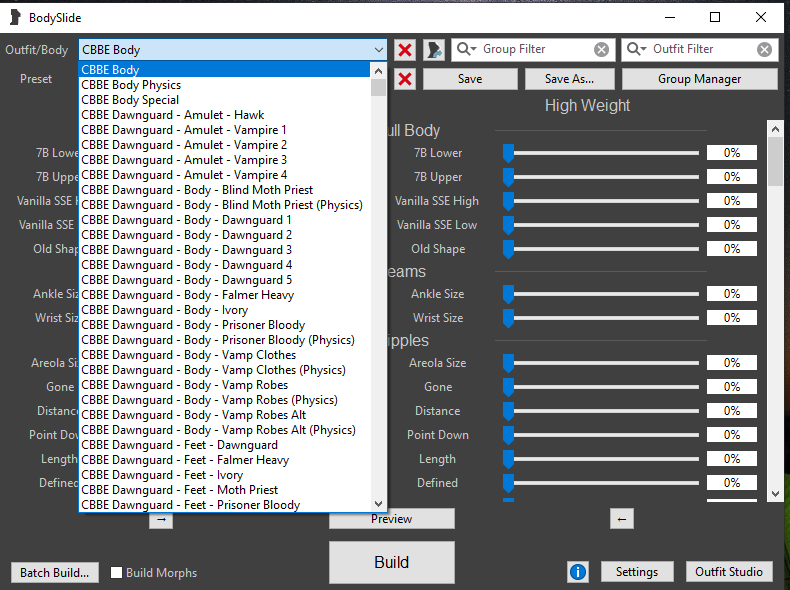This screenshot has width=790, height=590.
Task: Choose CBBE Body Special
Action: (225, 100)
